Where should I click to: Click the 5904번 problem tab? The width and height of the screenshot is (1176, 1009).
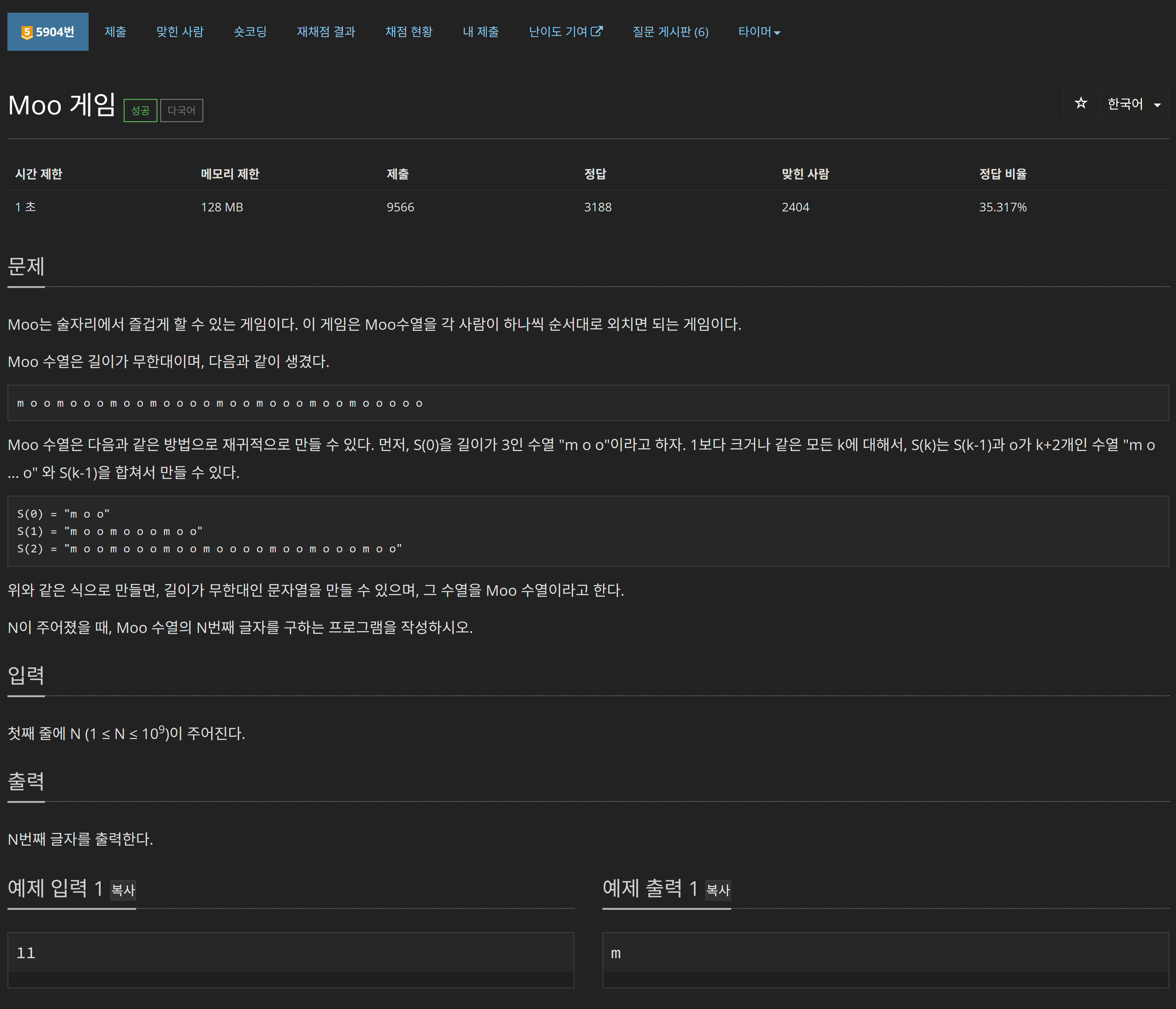click(x=48, y=32)
